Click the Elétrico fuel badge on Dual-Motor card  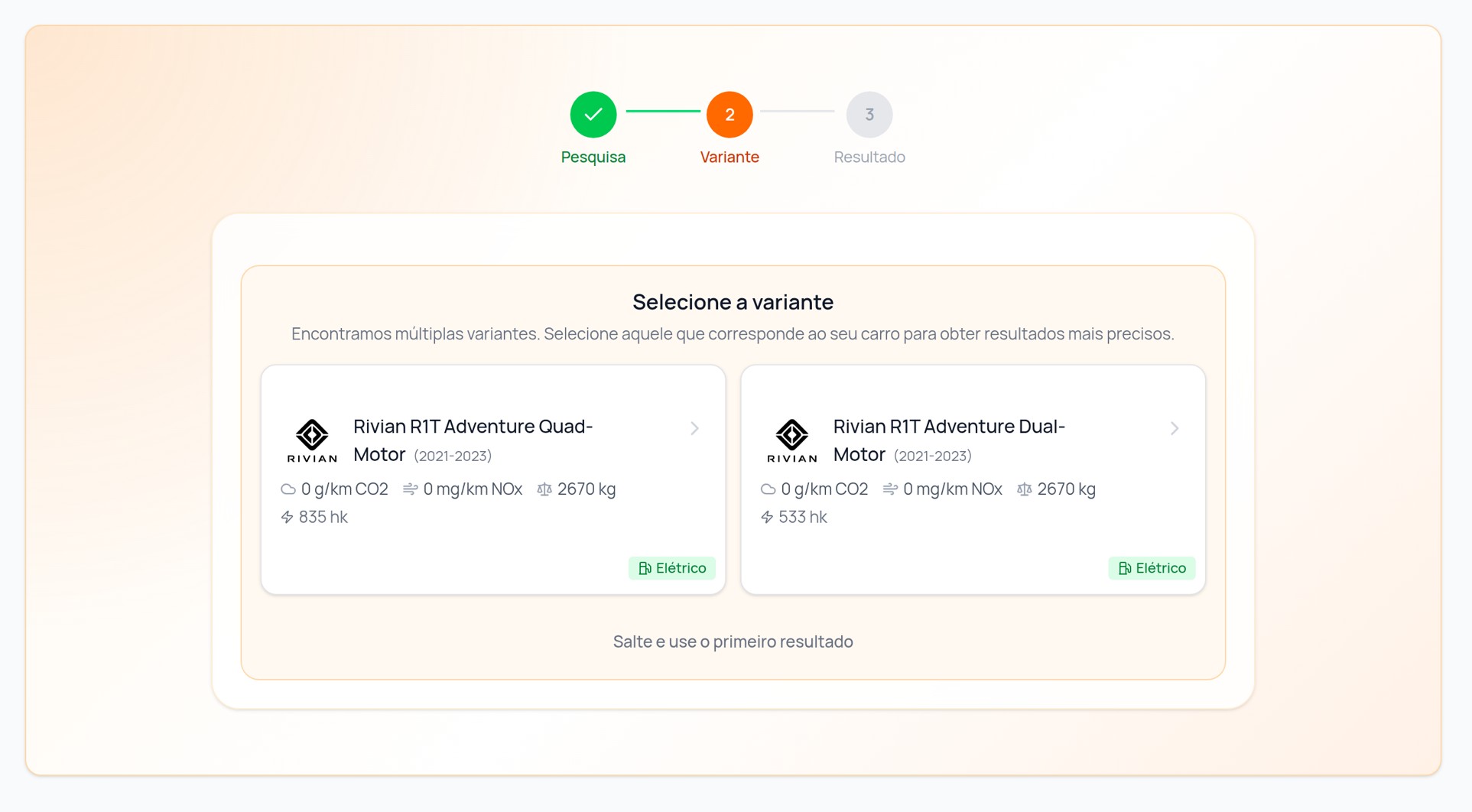click(1152, 568)
